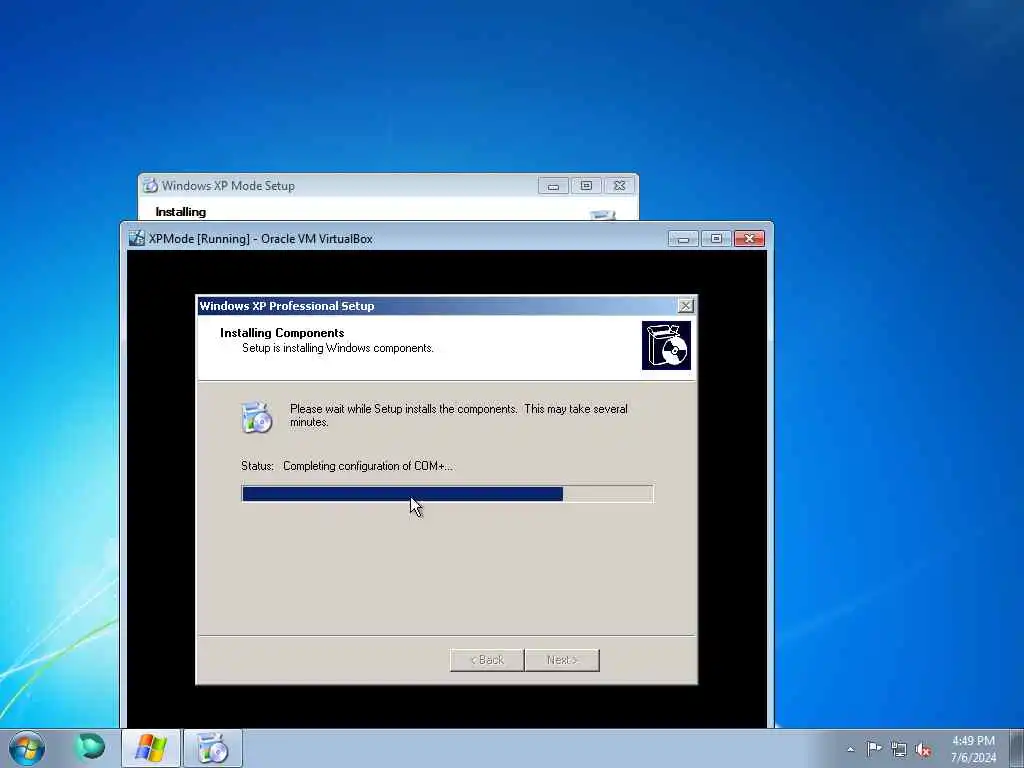Open network status tray icon
Viewport: 1024px width, 768px height.
click(899, 749)
